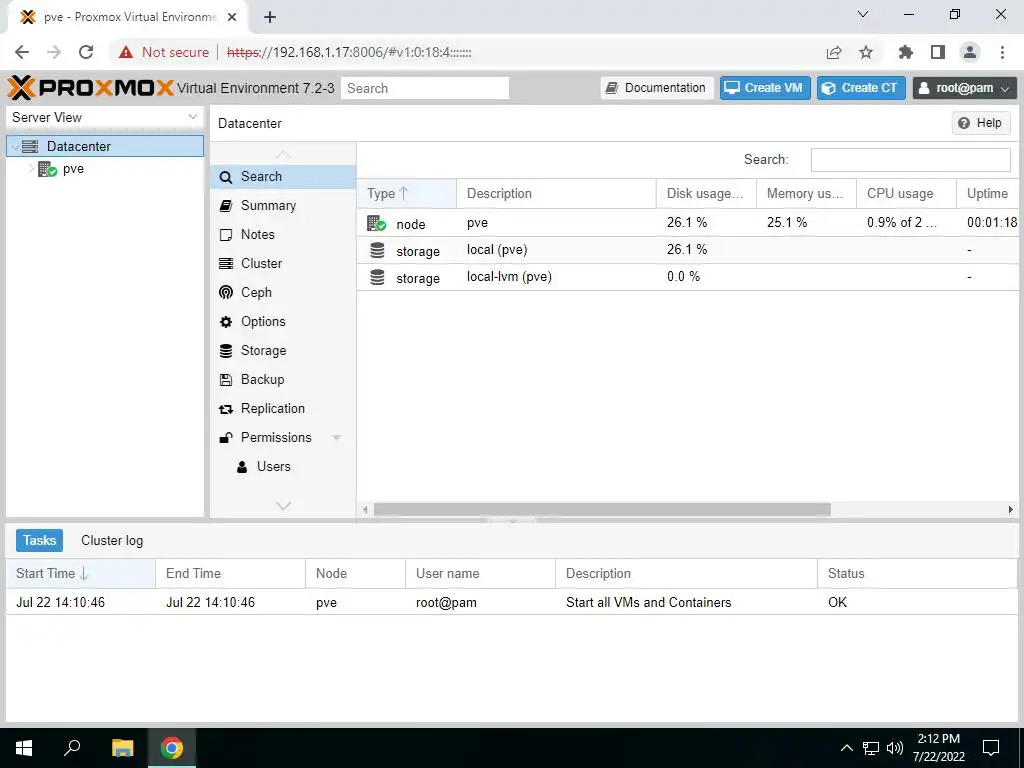The height and width of the screenshot is (768, 1024).
Task: Click the gear icon next to Options
Action: (226, 322)
